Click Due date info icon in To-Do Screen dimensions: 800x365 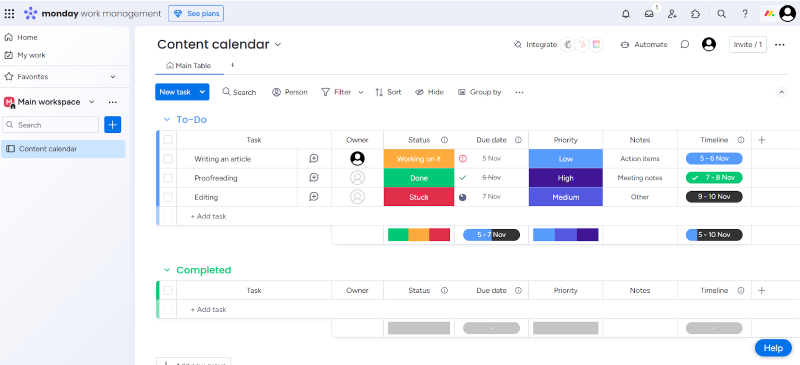(x=518, y=140)
